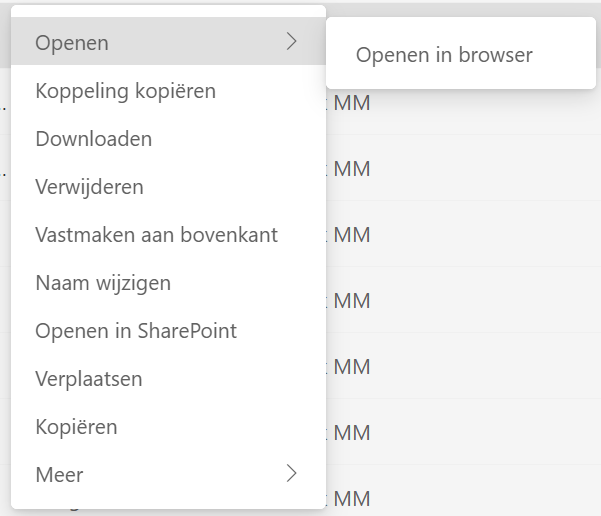Select the Openen menu entry
Viewport: 601px width, 516px height.
coord(168,41)
